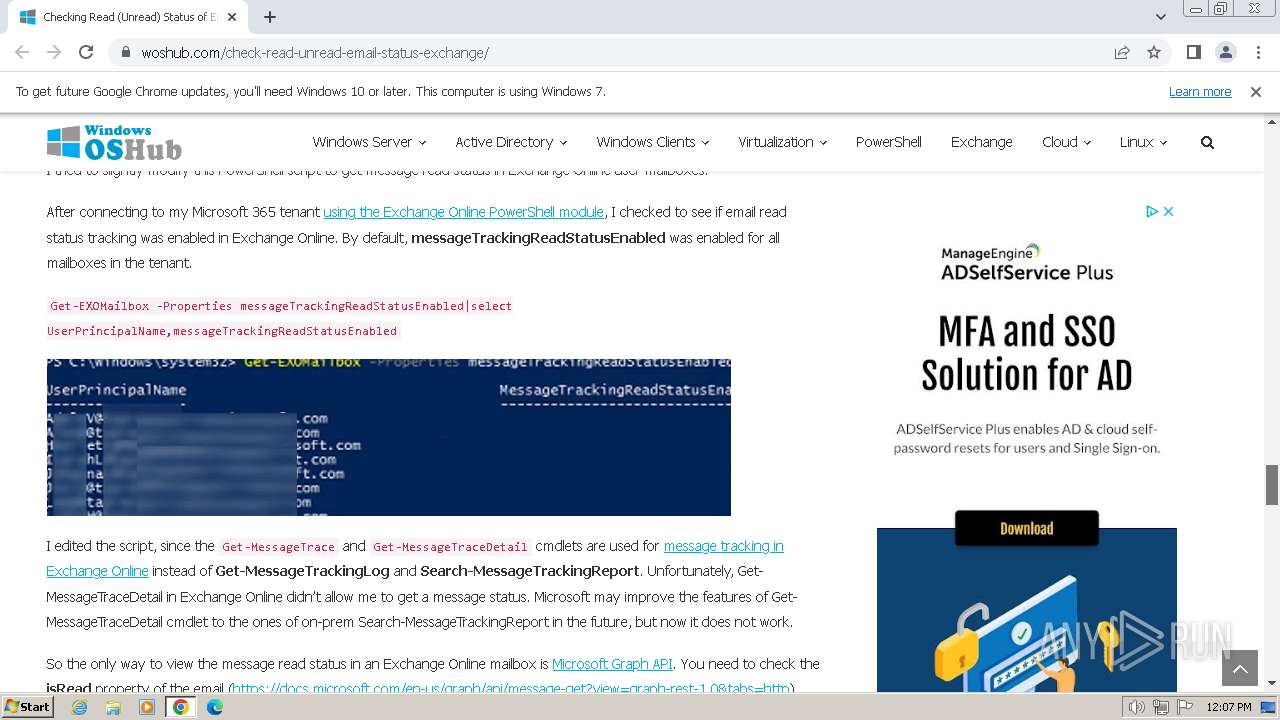1280x720 pixels.
Task: Bookmark this page with the star icon
Action: coord(1154,52)
